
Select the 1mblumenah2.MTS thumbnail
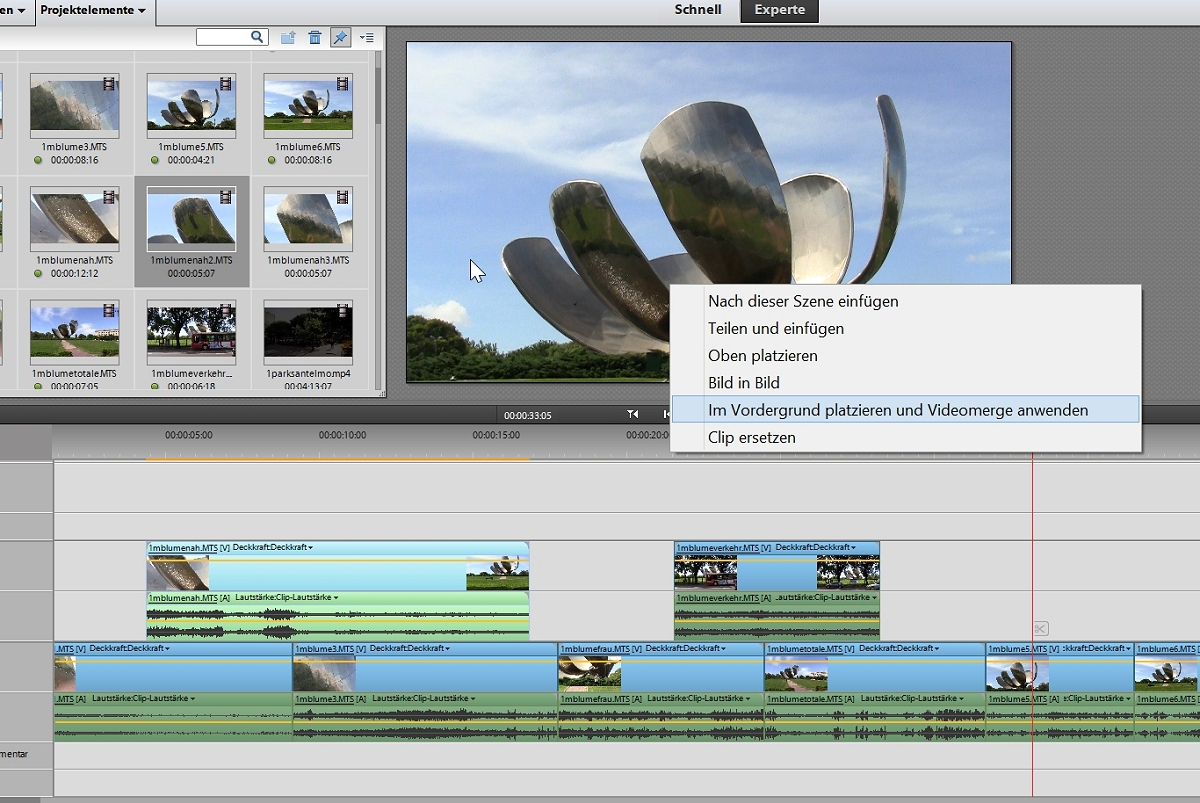click(191, 218)
